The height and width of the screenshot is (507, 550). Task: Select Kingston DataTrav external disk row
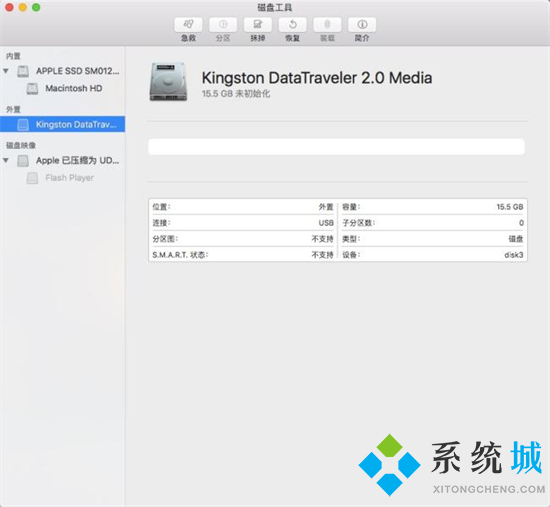tap(62, 124)
